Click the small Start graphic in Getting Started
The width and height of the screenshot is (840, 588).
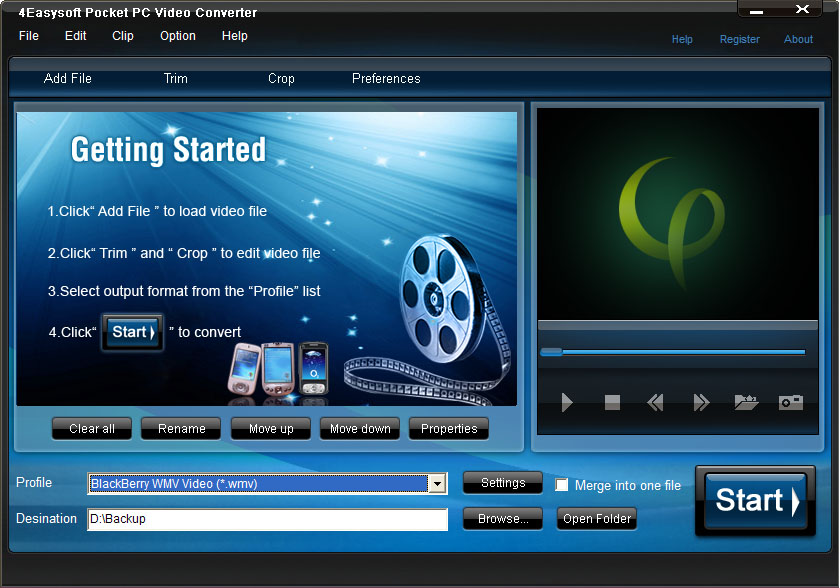click(133, 332)
